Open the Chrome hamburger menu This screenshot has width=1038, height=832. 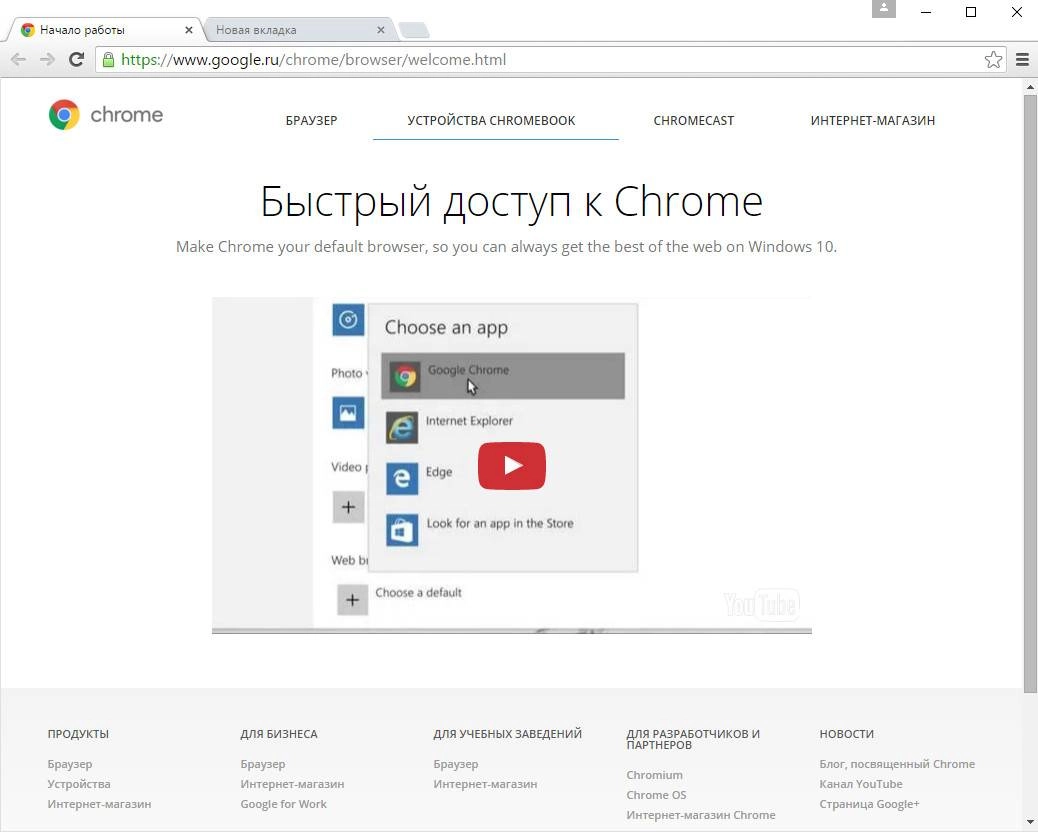coord(1022,60)
